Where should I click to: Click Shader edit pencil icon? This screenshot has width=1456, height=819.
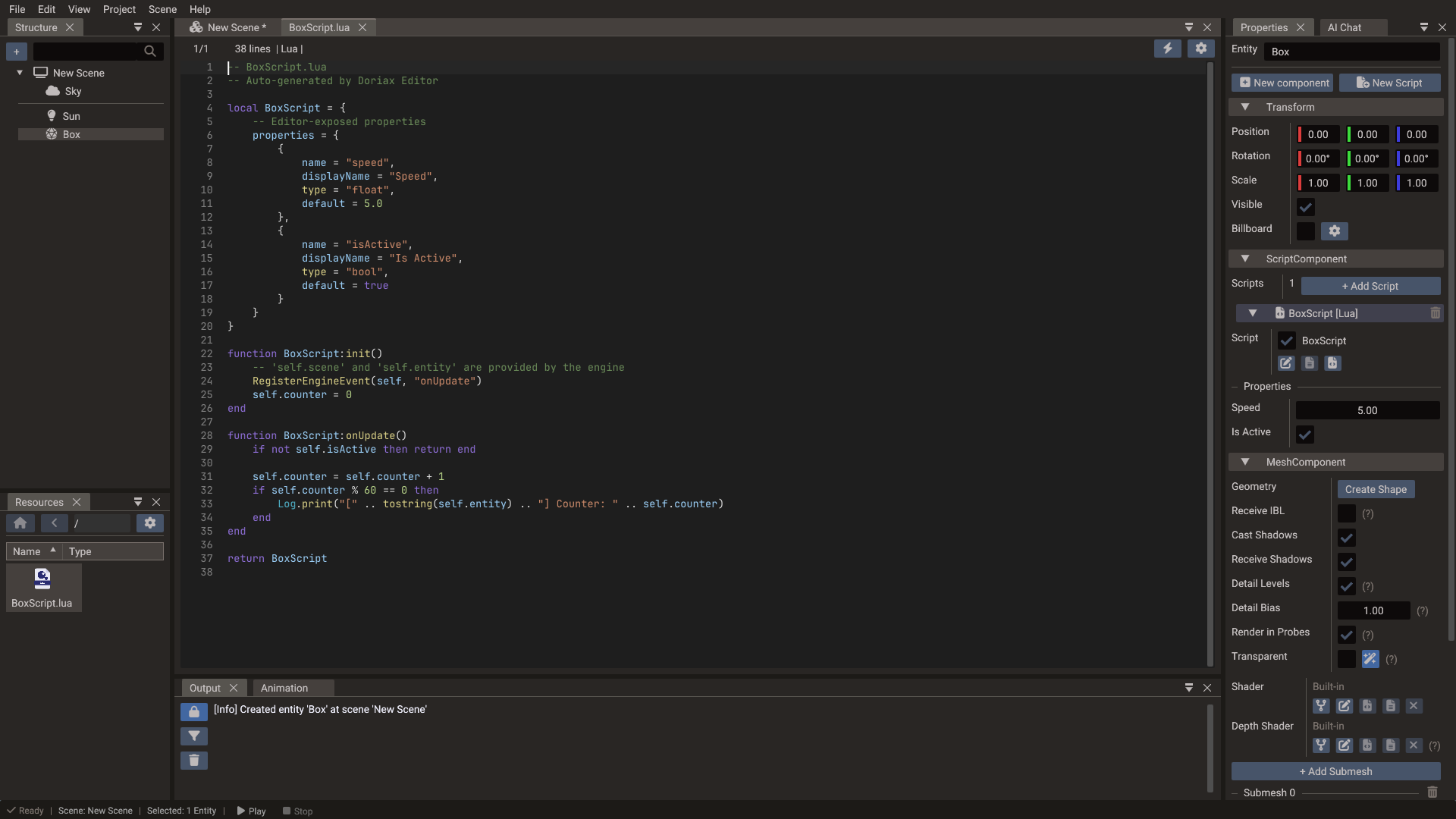click(x=1345, y=706)
